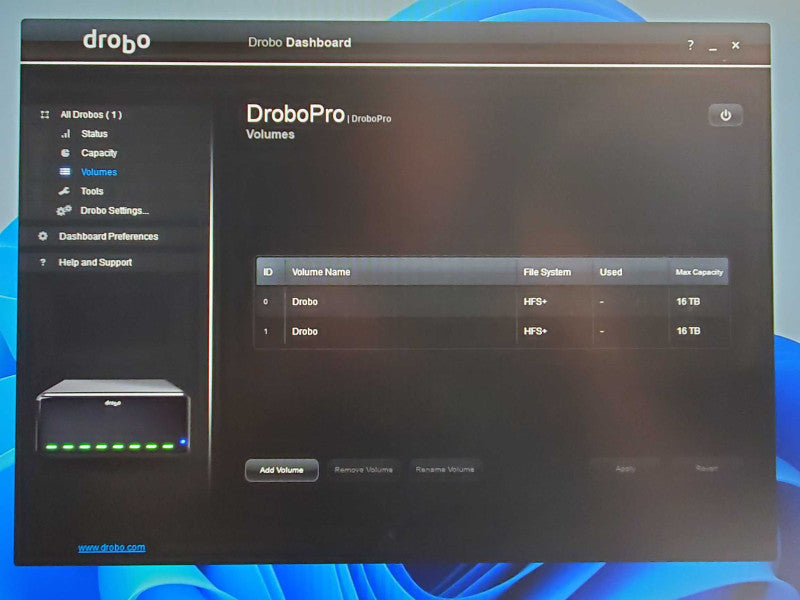The width and height of the screenshot is (800, 600).
Task: Click Drobo name in volume 0 row
Action: 305,302
